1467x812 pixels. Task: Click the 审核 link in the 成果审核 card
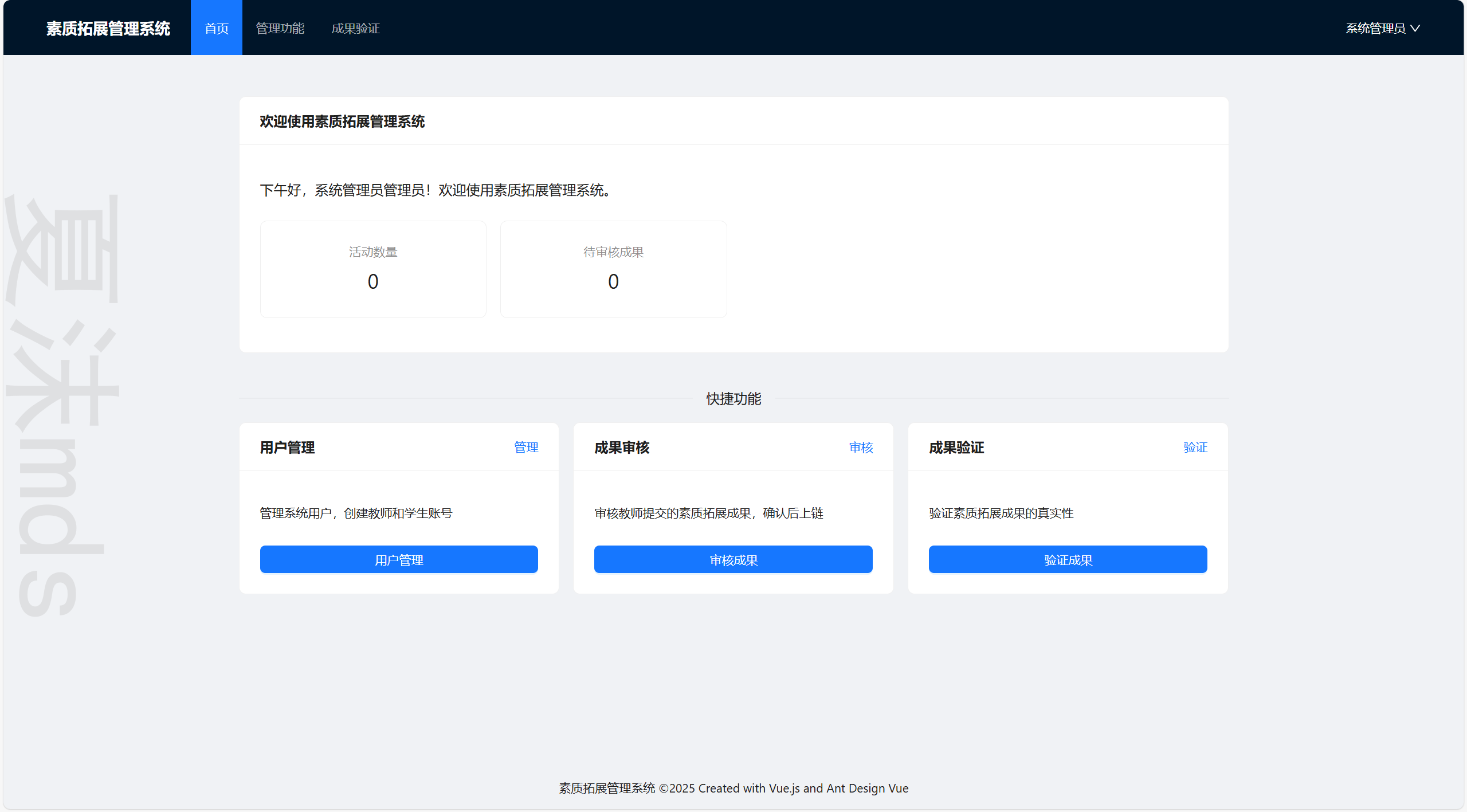point(861,447)
